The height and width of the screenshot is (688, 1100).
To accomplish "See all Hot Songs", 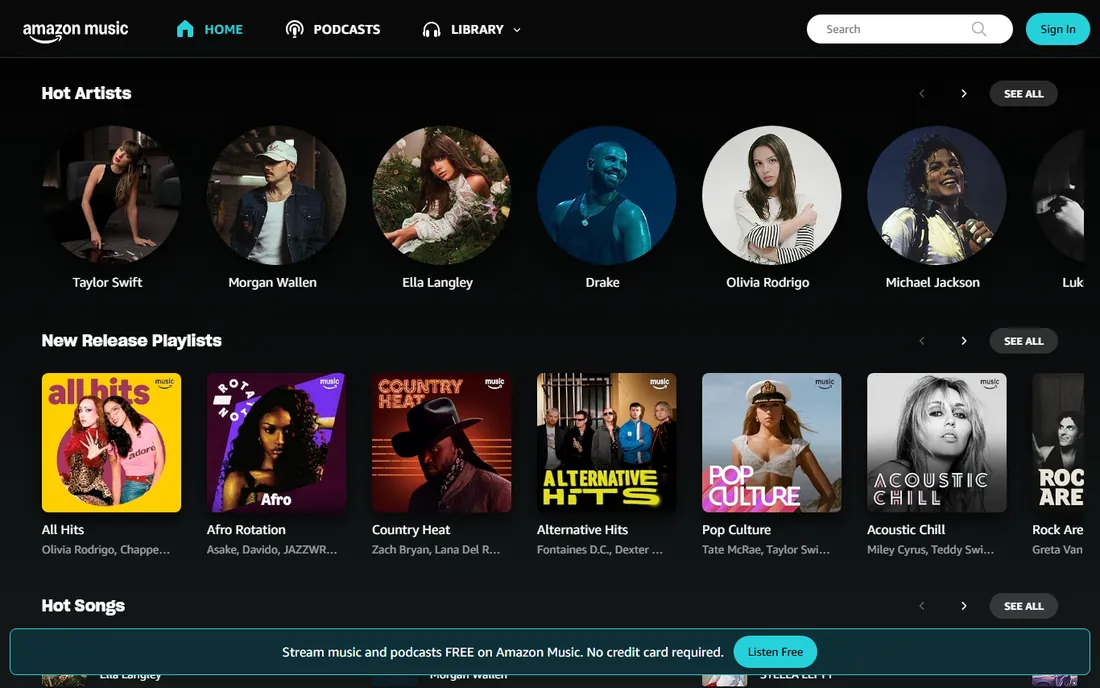I will (x=1024, y=606).
